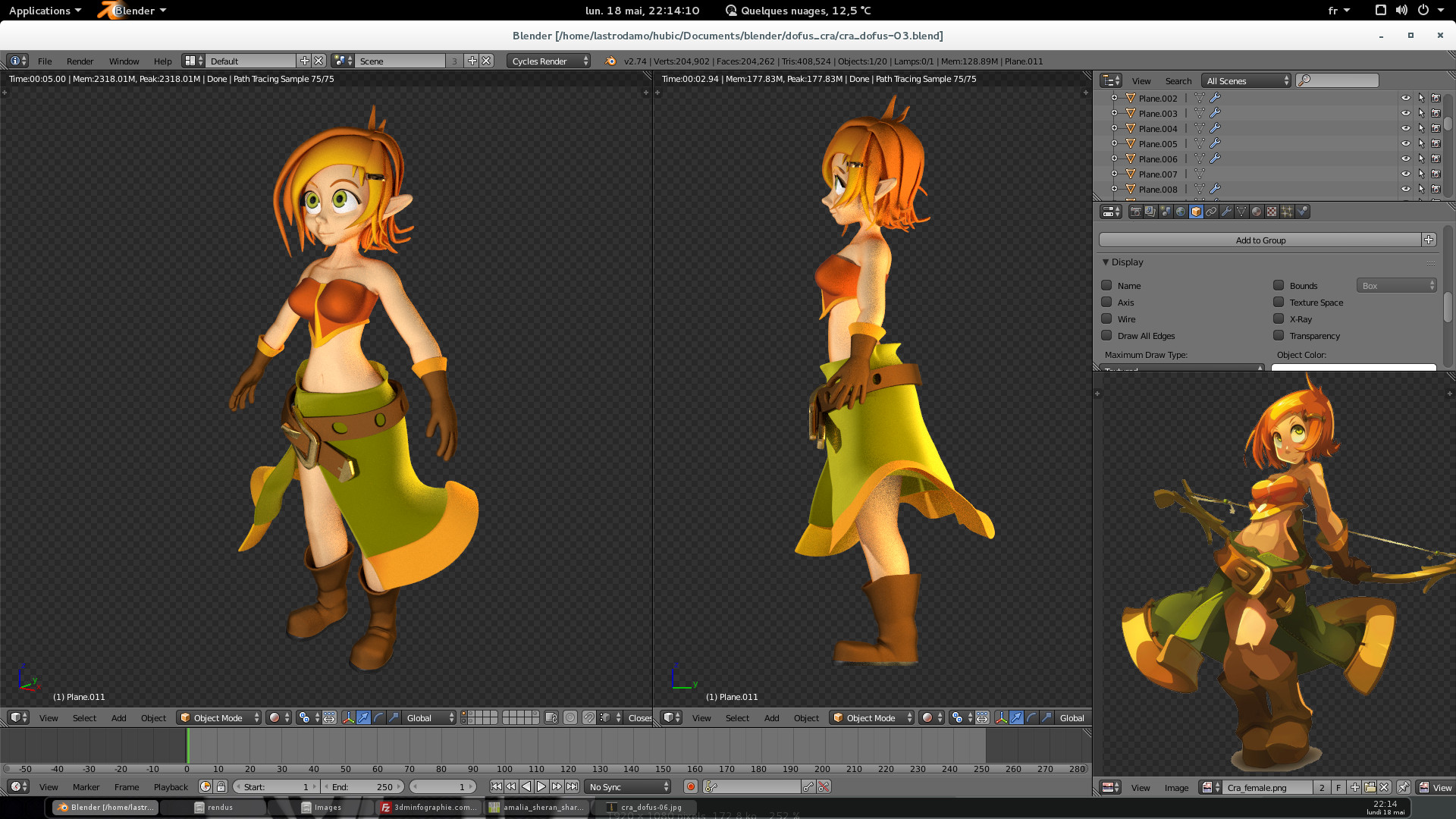Viewport: 1456px width, 819px height.
Task: Open the World properties tab (globe icon)
Action: coord(1181,212)
